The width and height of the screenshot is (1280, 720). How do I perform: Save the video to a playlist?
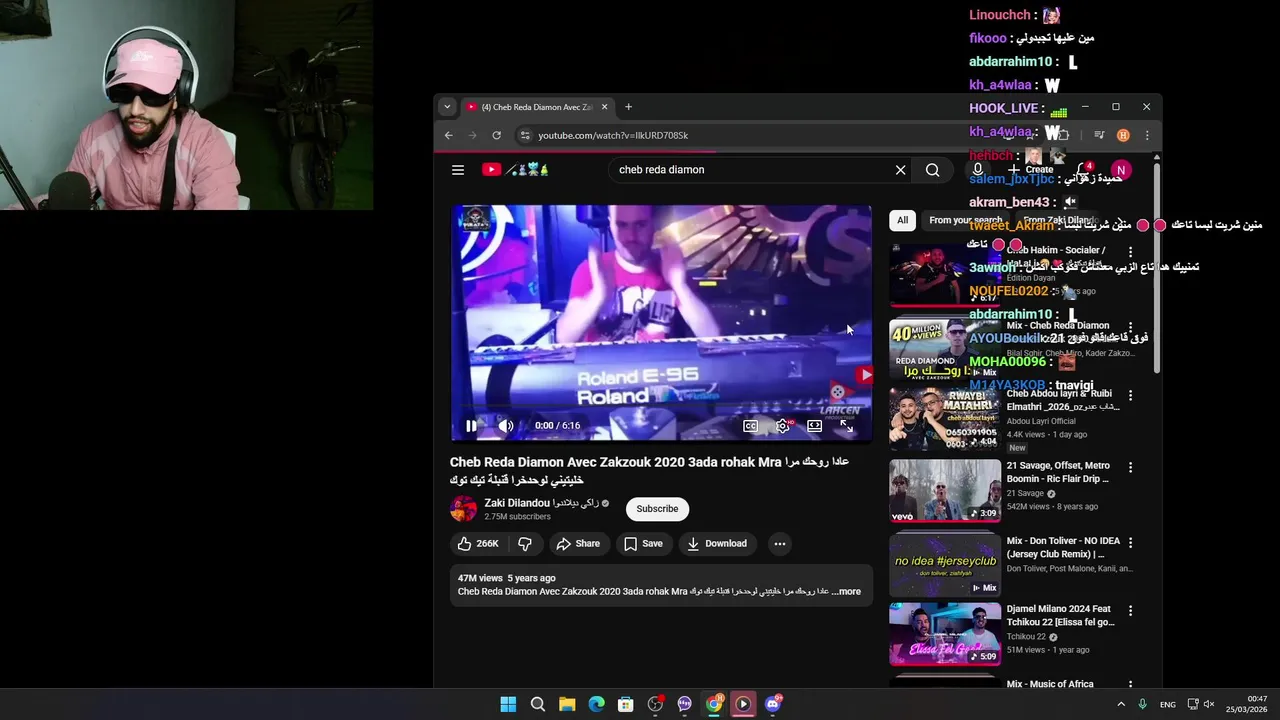pos(643,544)
